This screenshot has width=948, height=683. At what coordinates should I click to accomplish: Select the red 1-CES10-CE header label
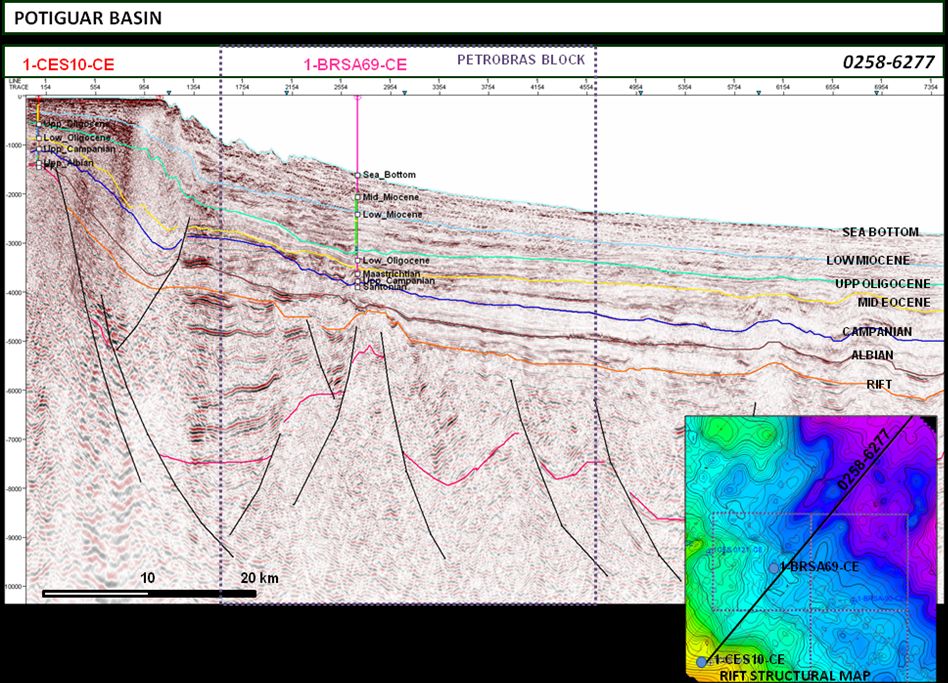68,64
